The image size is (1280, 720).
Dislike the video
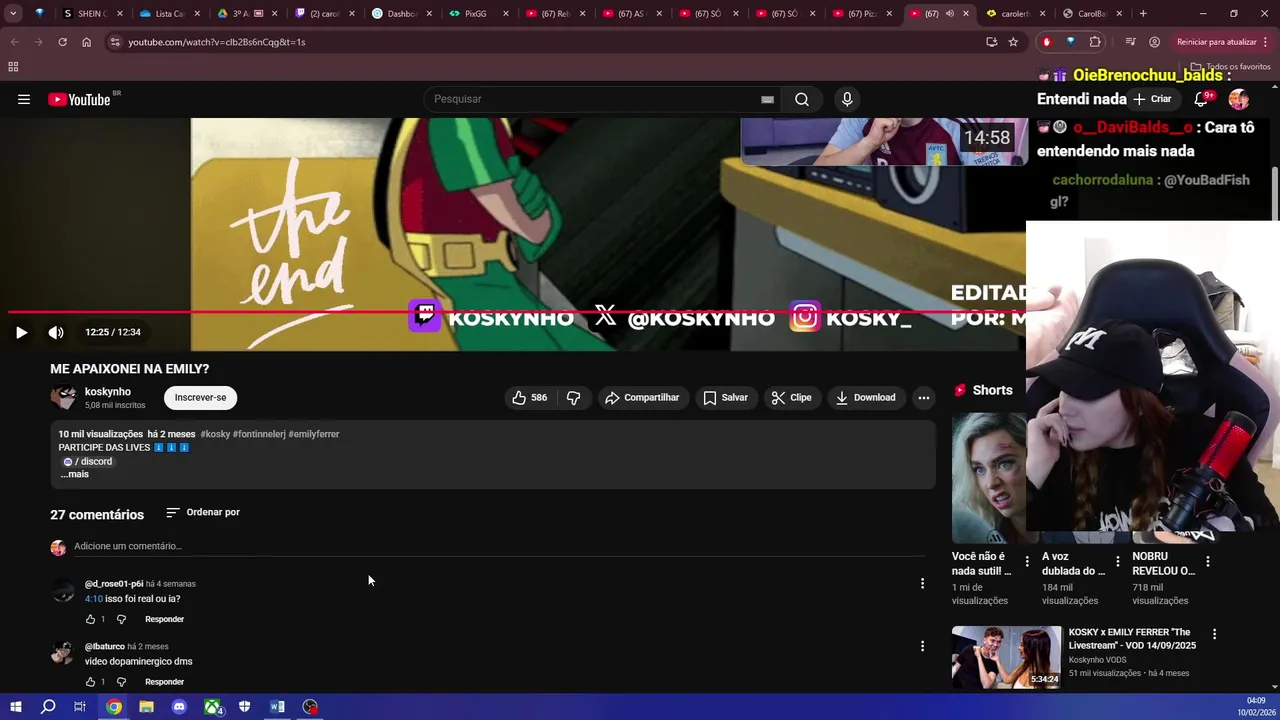click(x=573, y=398)
